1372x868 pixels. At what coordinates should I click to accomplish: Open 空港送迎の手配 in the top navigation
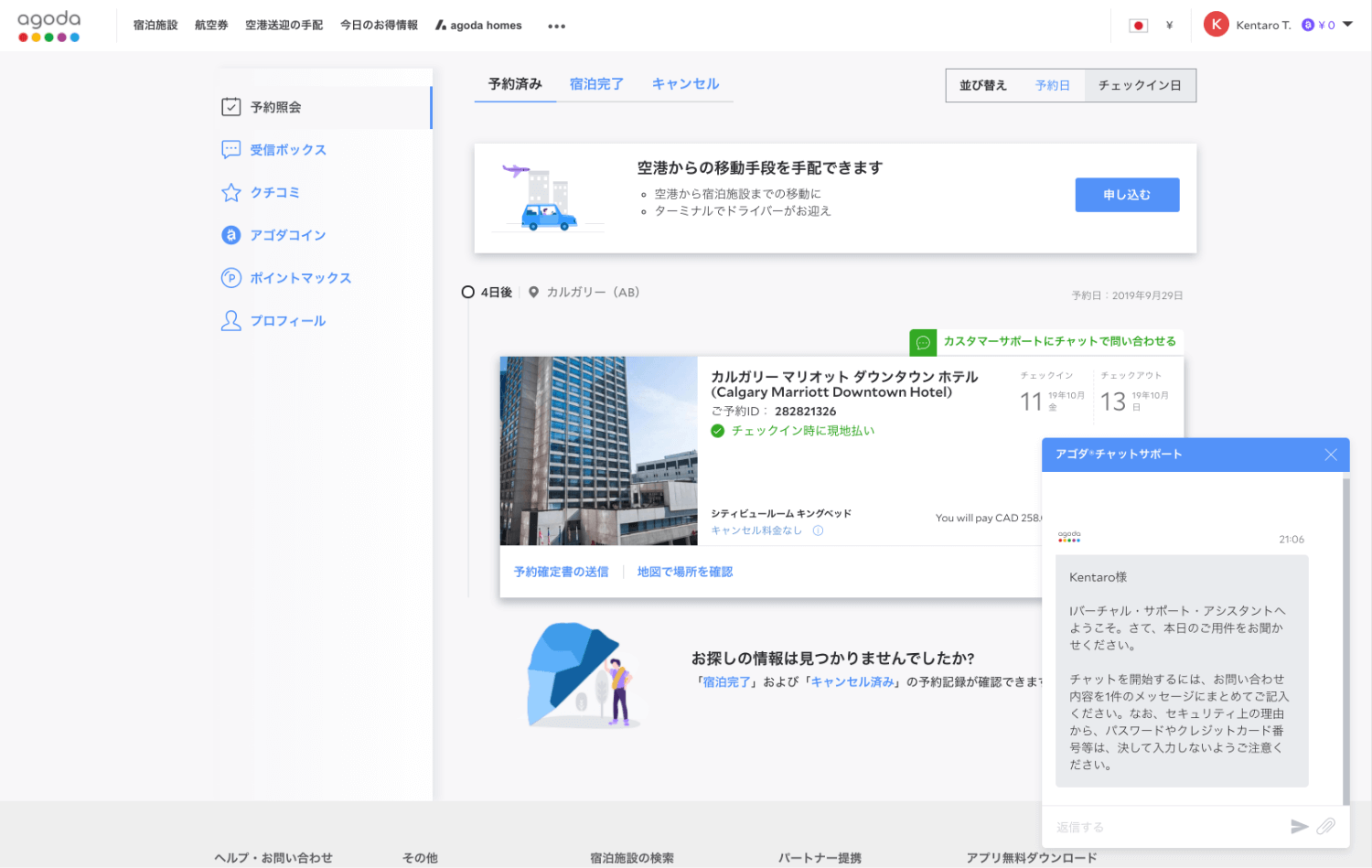click(284, 26)
